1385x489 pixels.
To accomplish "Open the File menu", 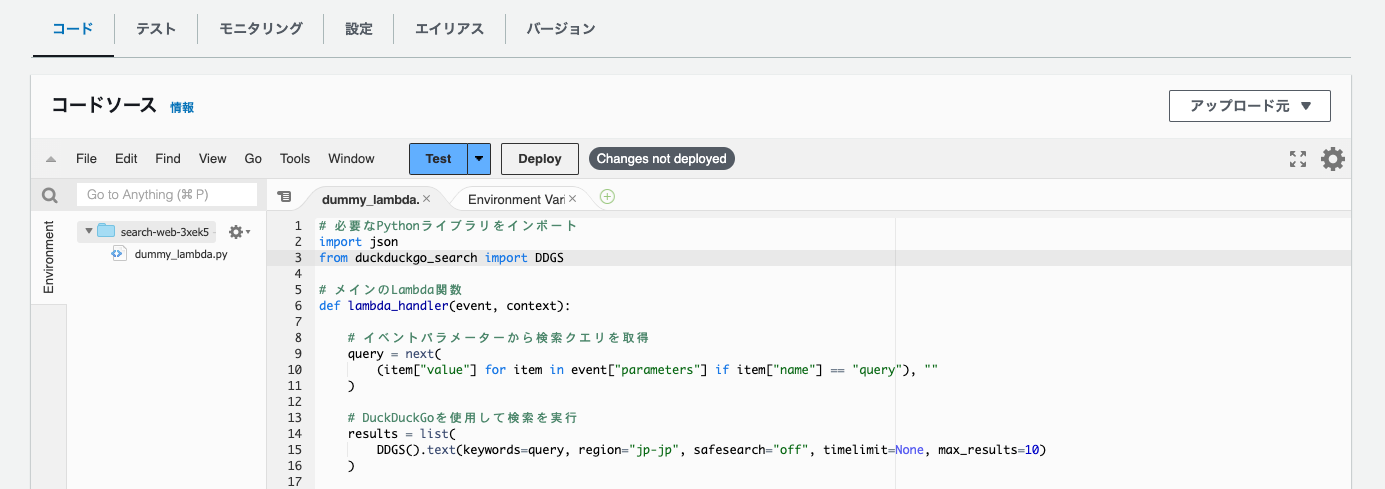I will [86, 159].
